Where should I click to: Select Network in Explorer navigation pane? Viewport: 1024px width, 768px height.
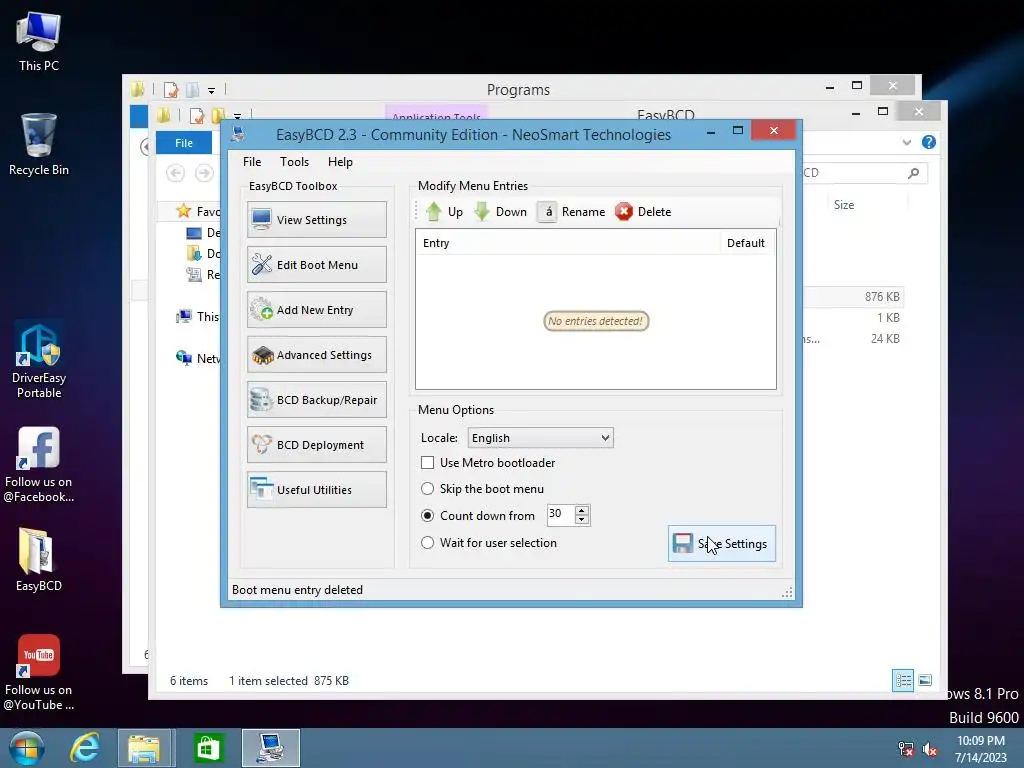coord(198,359)
